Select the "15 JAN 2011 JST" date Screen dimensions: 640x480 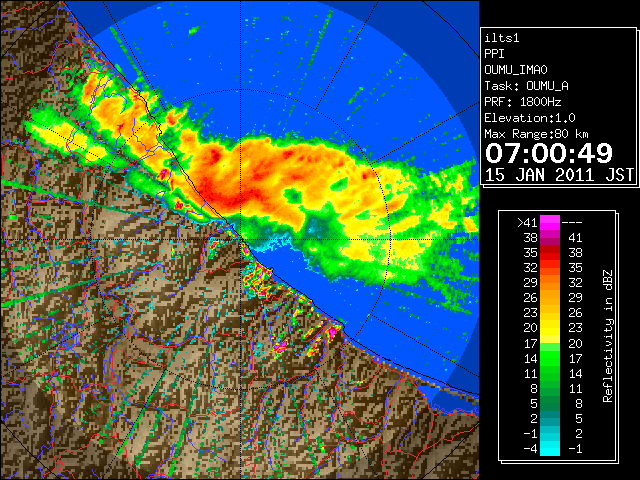559,175
